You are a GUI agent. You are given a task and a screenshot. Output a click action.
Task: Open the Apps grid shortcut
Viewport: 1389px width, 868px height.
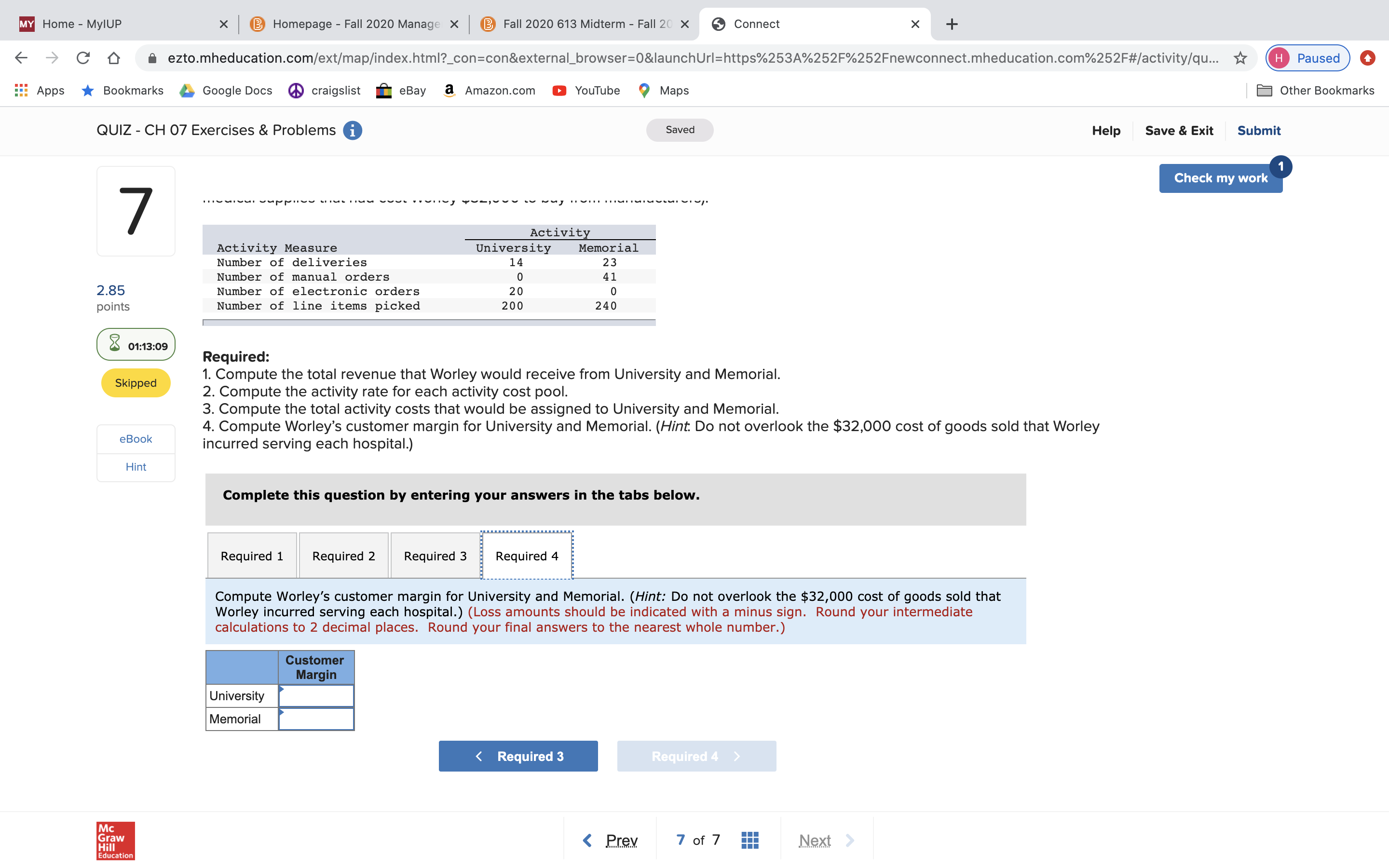(39, 90)
